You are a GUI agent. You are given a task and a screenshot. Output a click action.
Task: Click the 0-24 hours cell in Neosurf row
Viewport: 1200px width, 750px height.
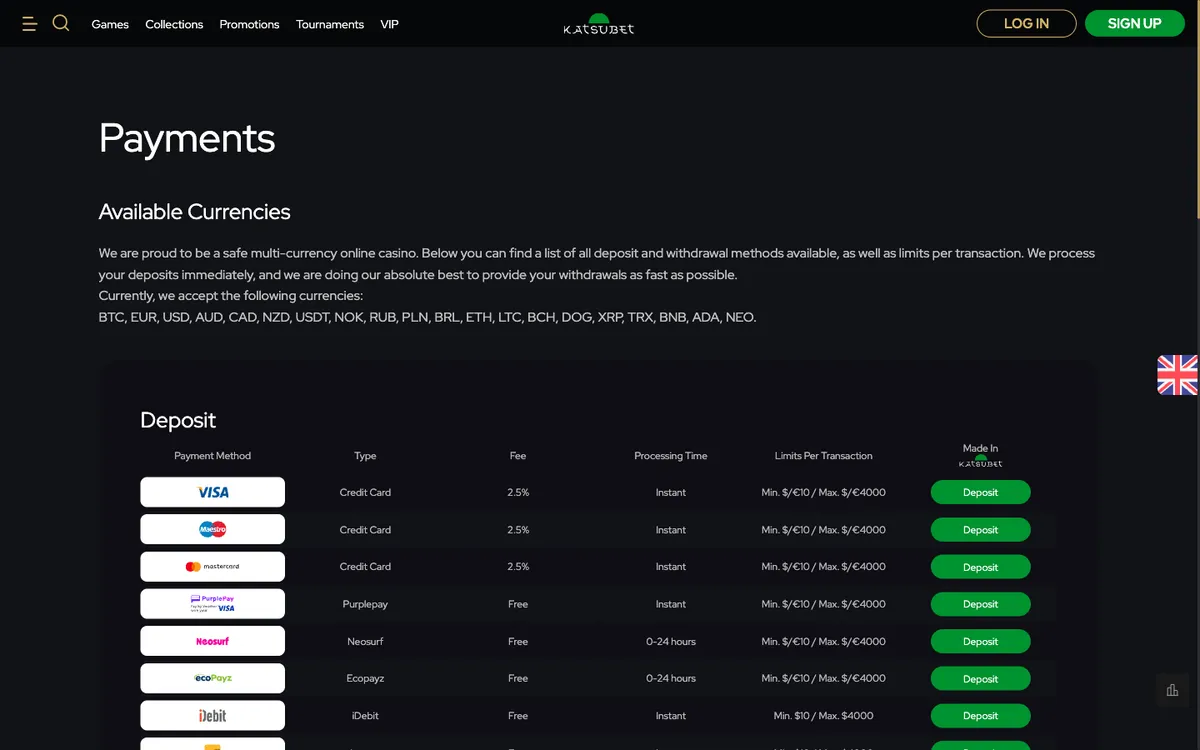[x=671, y=641]
